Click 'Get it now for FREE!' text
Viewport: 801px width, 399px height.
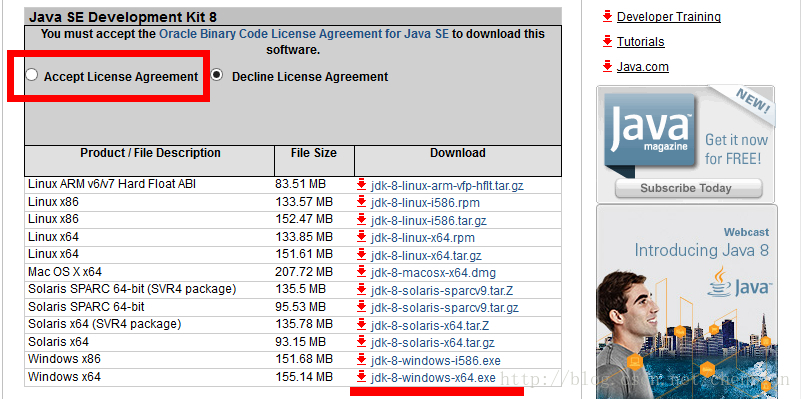(x=736, y=149)
